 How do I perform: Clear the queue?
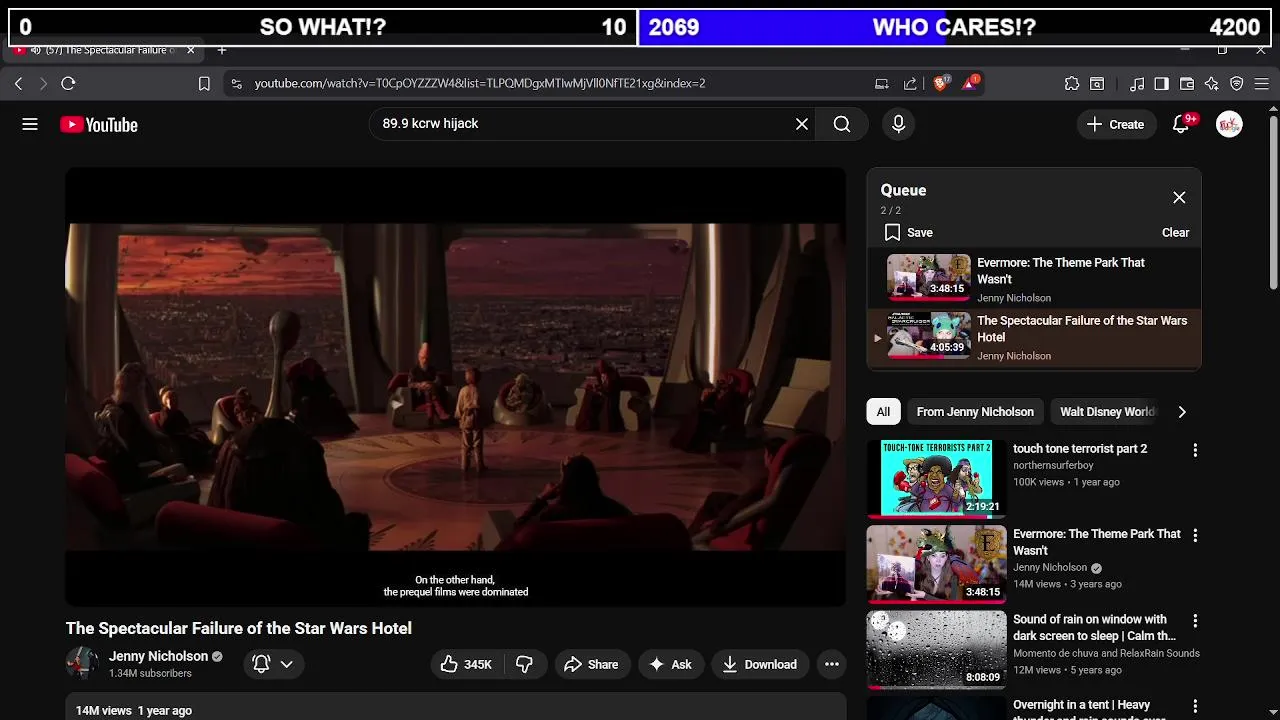coord(1175,233)
